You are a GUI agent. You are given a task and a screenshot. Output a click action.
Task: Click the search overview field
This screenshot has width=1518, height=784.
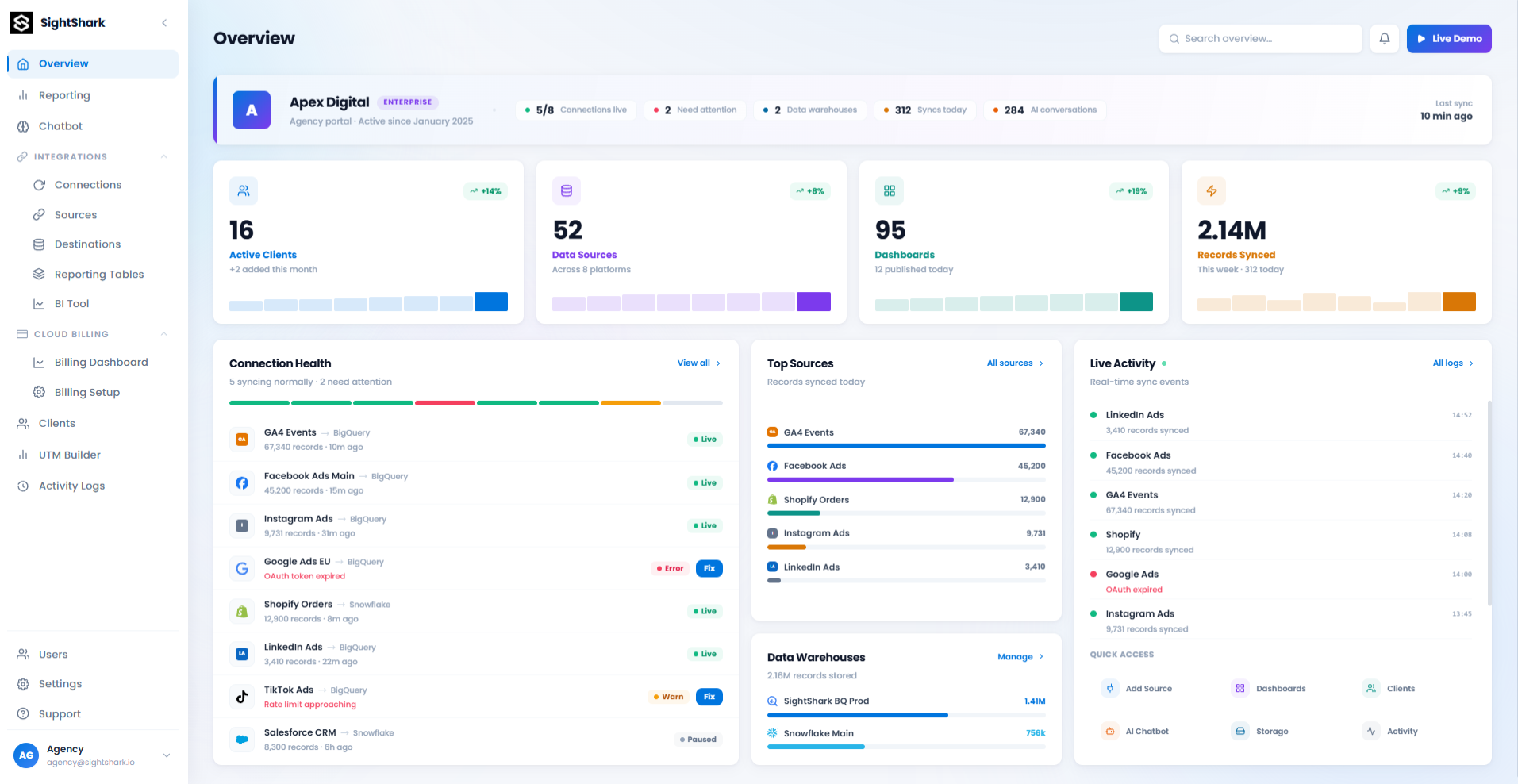coord(1261,39)
